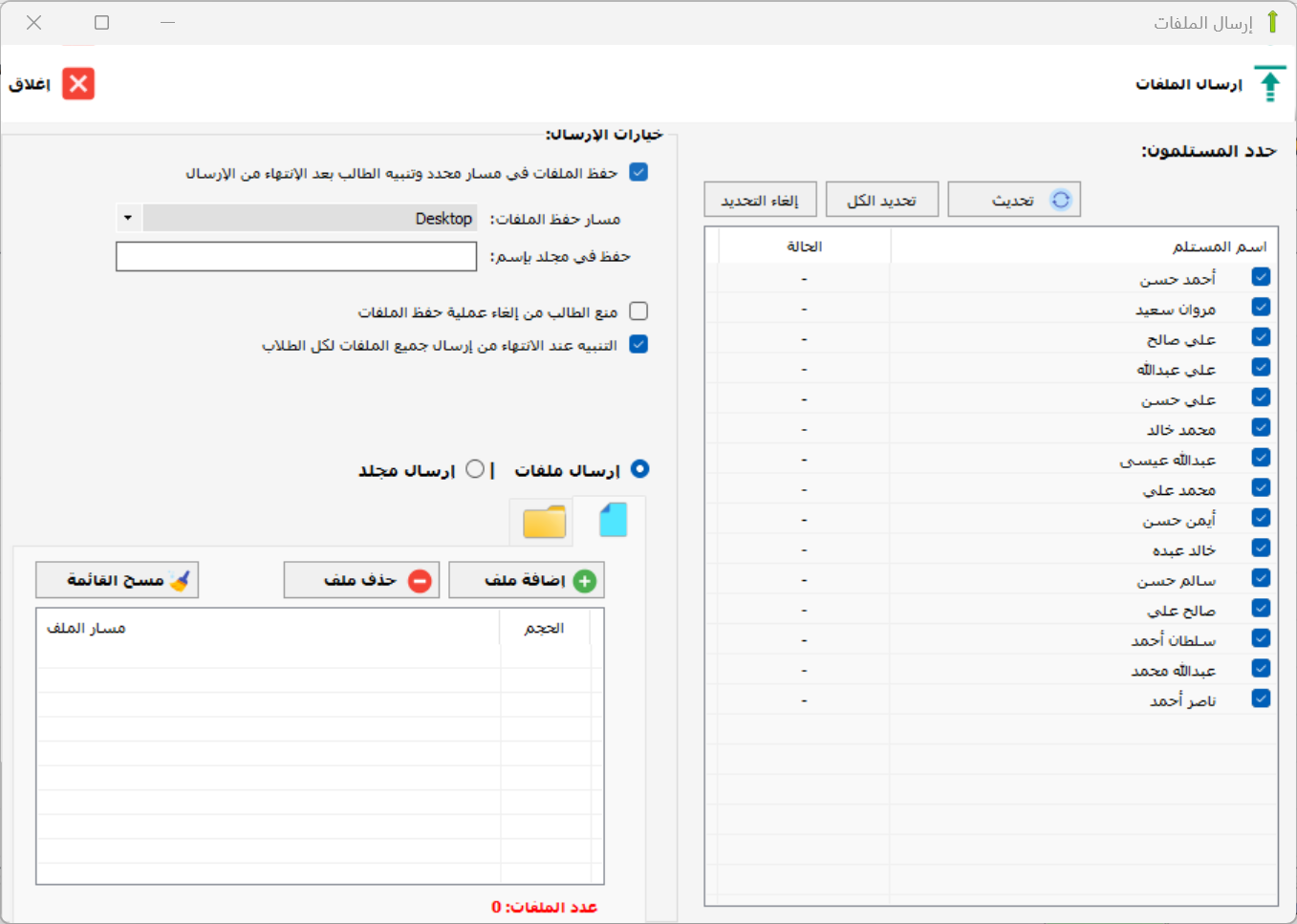
Task: Switch to the blue file icon tab
Action: pos(613,521)
